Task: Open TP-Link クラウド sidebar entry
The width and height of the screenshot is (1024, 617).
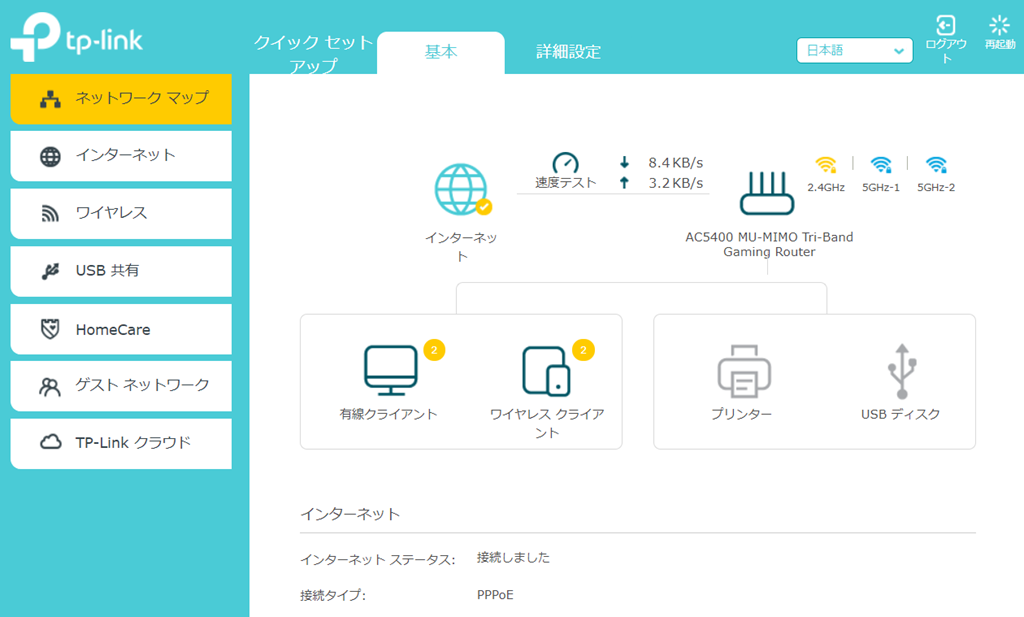Action: point(121,443)
